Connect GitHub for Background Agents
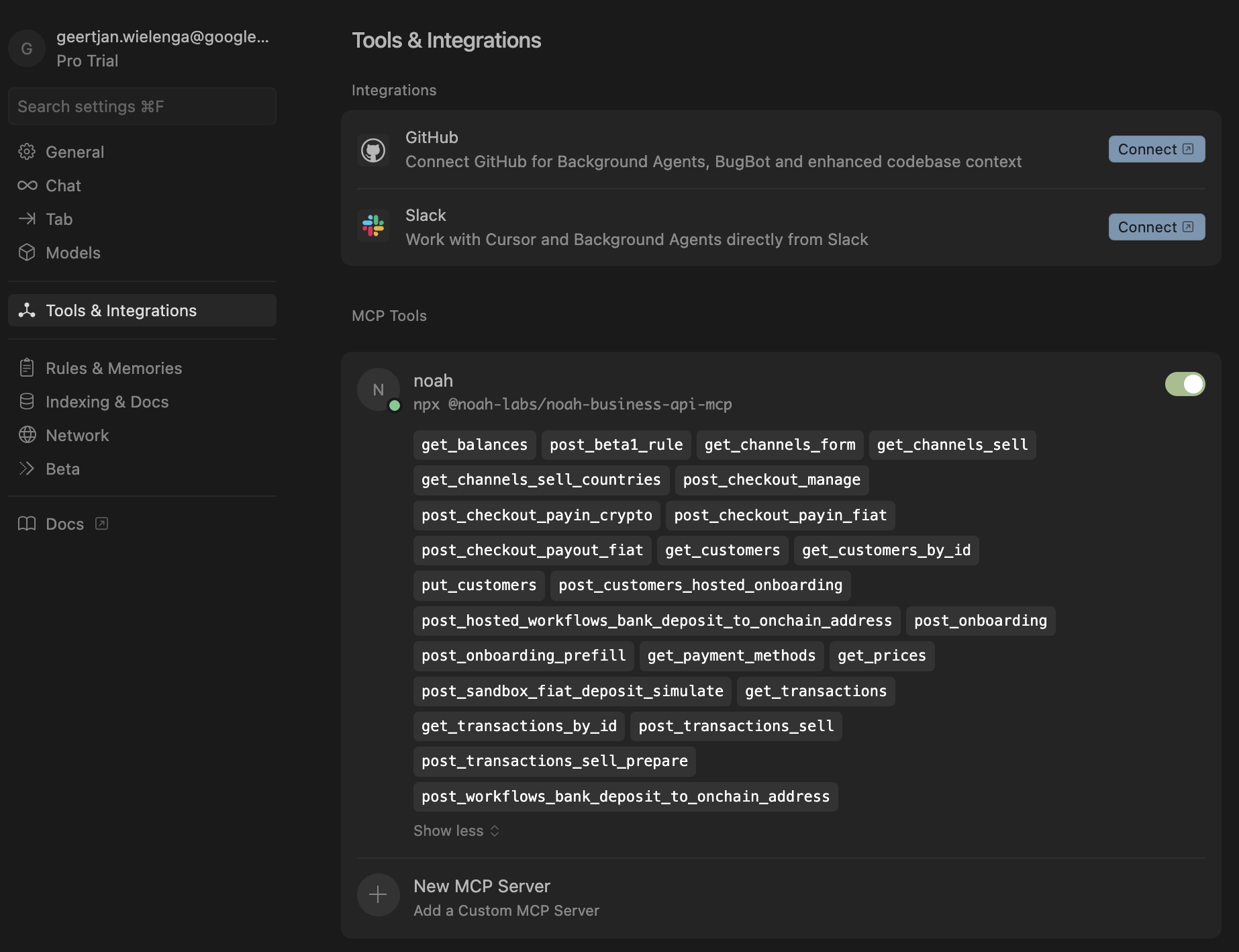Viewport: 1239px width, 952px height. pos(1156,148)
